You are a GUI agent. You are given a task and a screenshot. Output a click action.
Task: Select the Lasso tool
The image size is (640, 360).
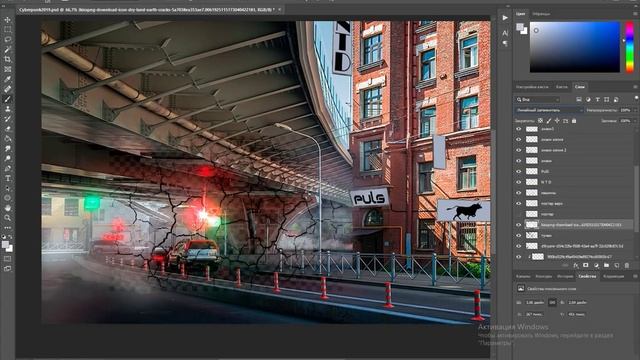7,40
